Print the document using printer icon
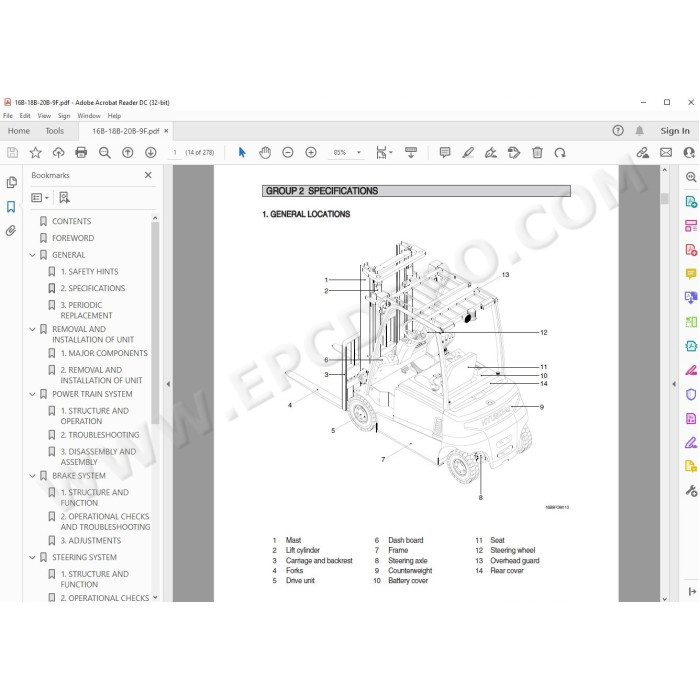 point(81,153)
